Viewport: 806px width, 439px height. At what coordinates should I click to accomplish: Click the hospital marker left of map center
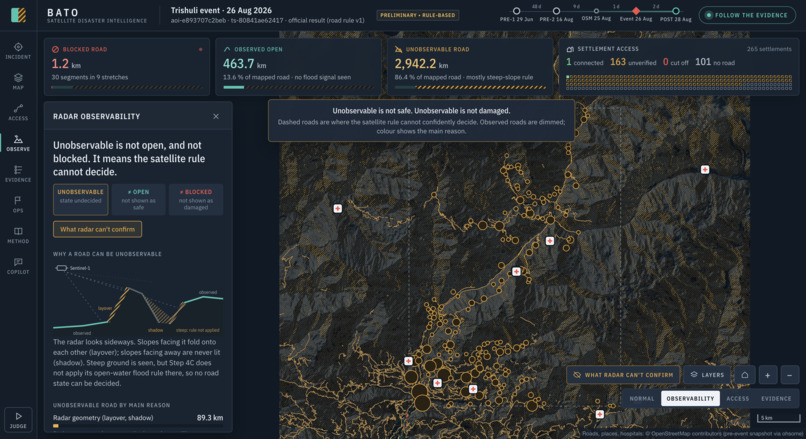coord(337,208)
